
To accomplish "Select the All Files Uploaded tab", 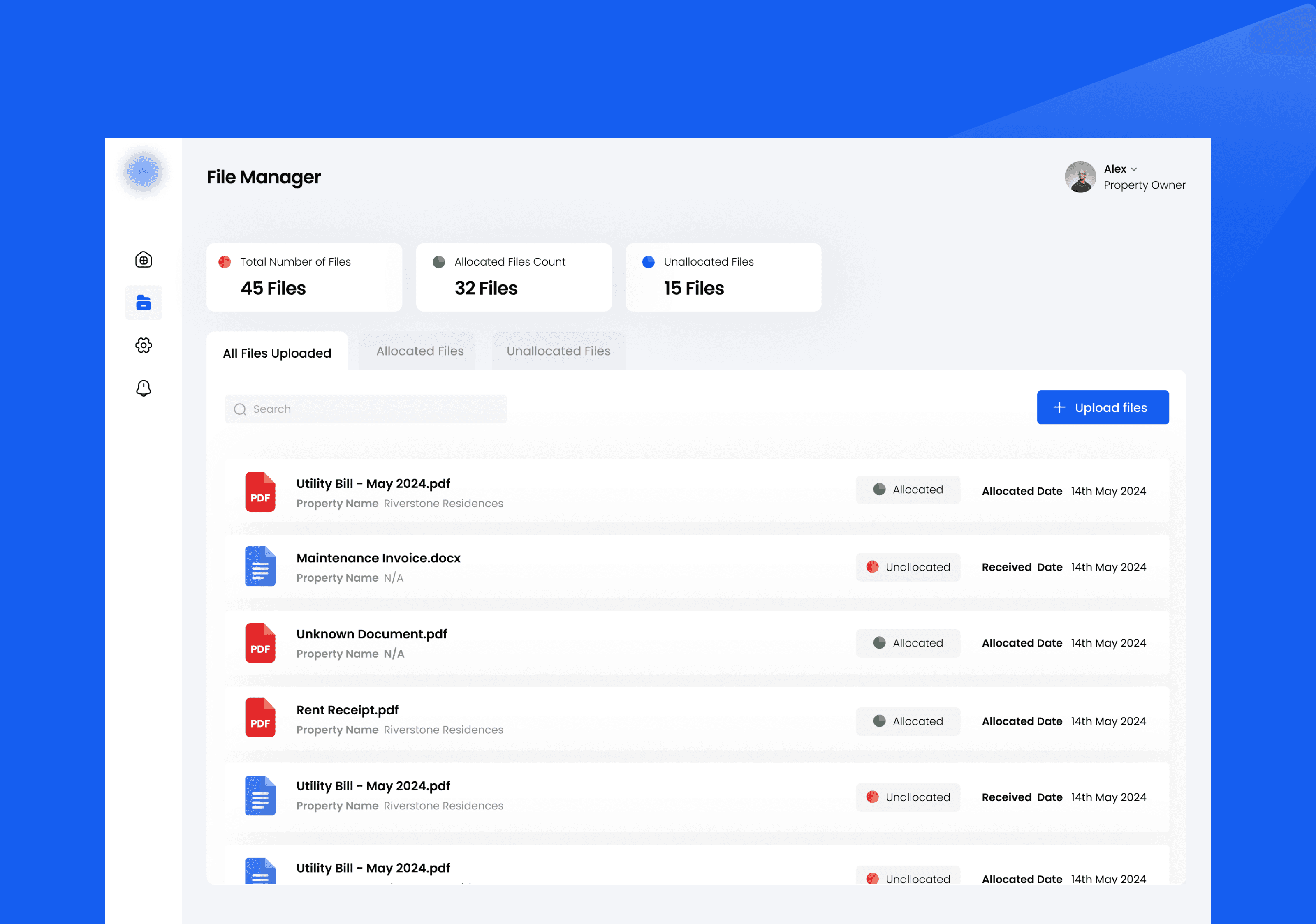I will coord(277,353).
